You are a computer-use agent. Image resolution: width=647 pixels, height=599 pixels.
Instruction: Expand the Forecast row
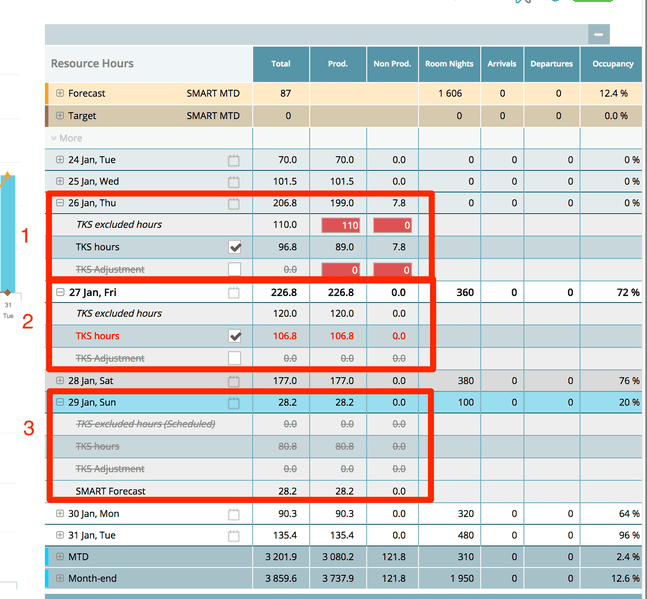click(x=60, y=93)
